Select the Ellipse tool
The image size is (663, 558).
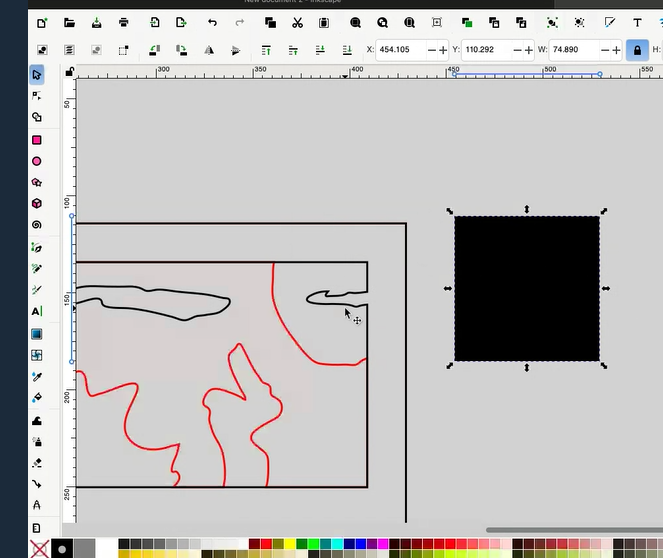[37, 161]
